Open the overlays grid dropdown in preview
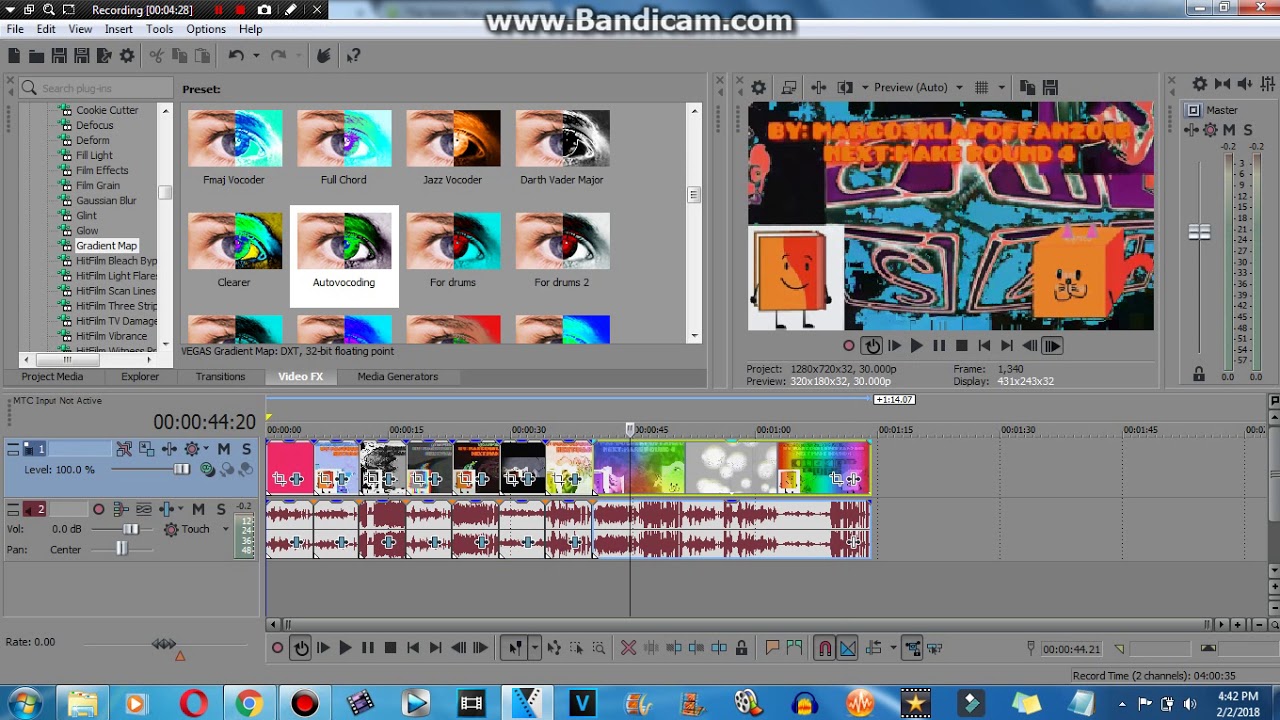The height and width of the screenshot is (720, 1280). click(x=1000, y=87)
